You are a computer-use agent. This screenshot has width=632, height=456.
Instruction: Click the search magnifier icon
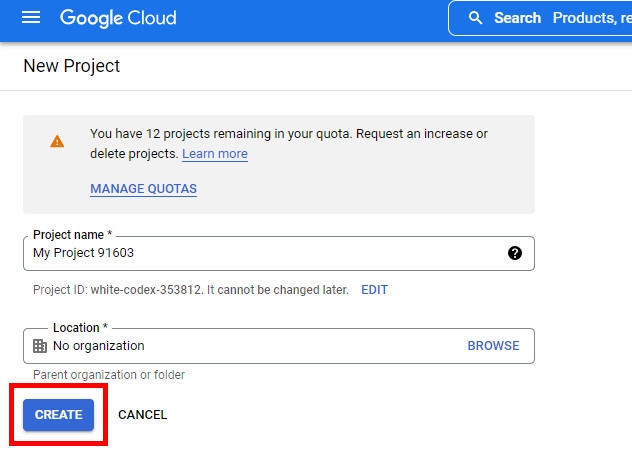[475, 18]
